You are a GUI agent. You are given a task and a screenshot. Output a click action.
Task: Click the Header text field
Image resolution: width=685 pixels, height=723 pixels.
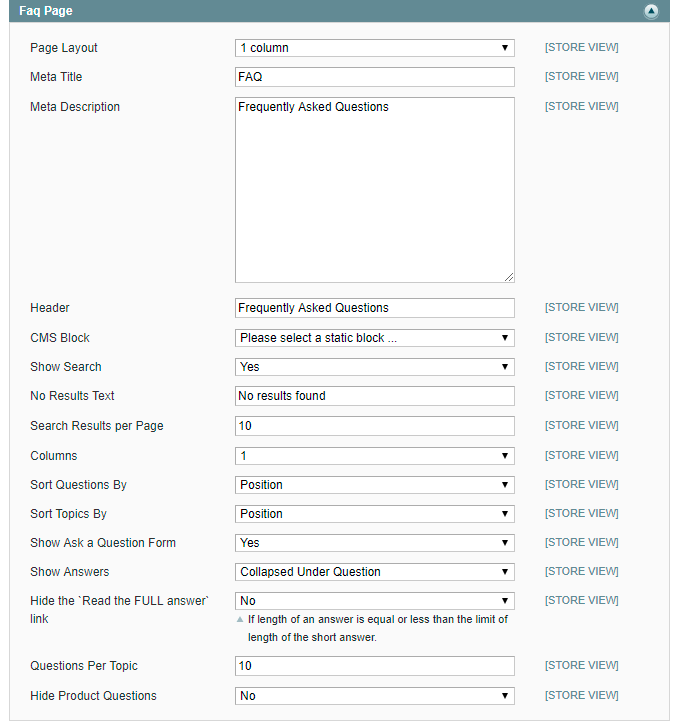(x=374, y=308)
